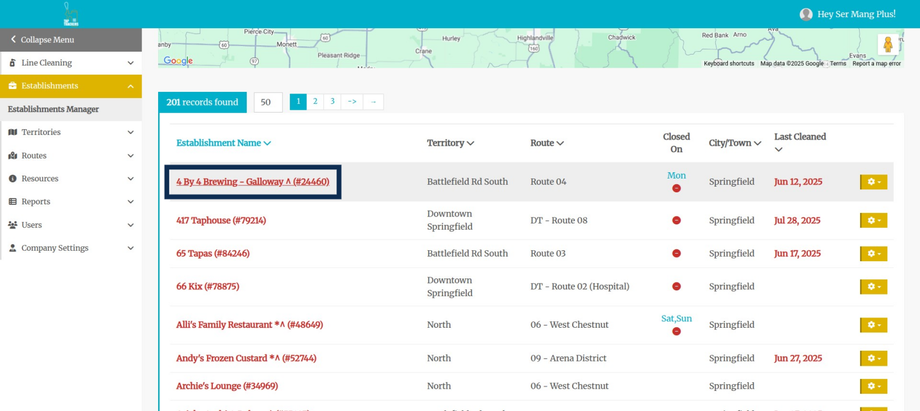This screenshot has width=920, height=411.
Task: Open gear menu for 65 Tapas
Action: tap(874, 254)
